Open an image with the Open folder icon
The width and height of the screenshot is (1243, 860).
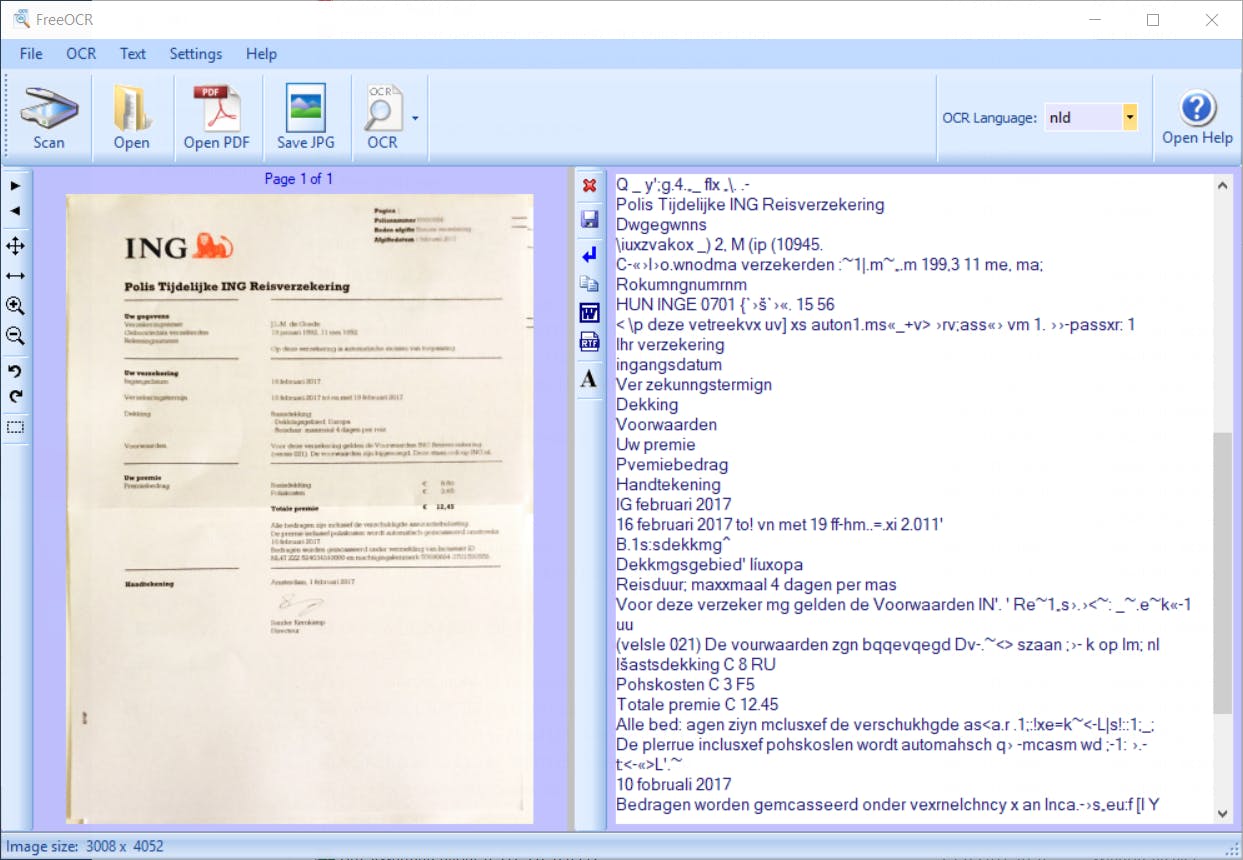coord(131,118)
